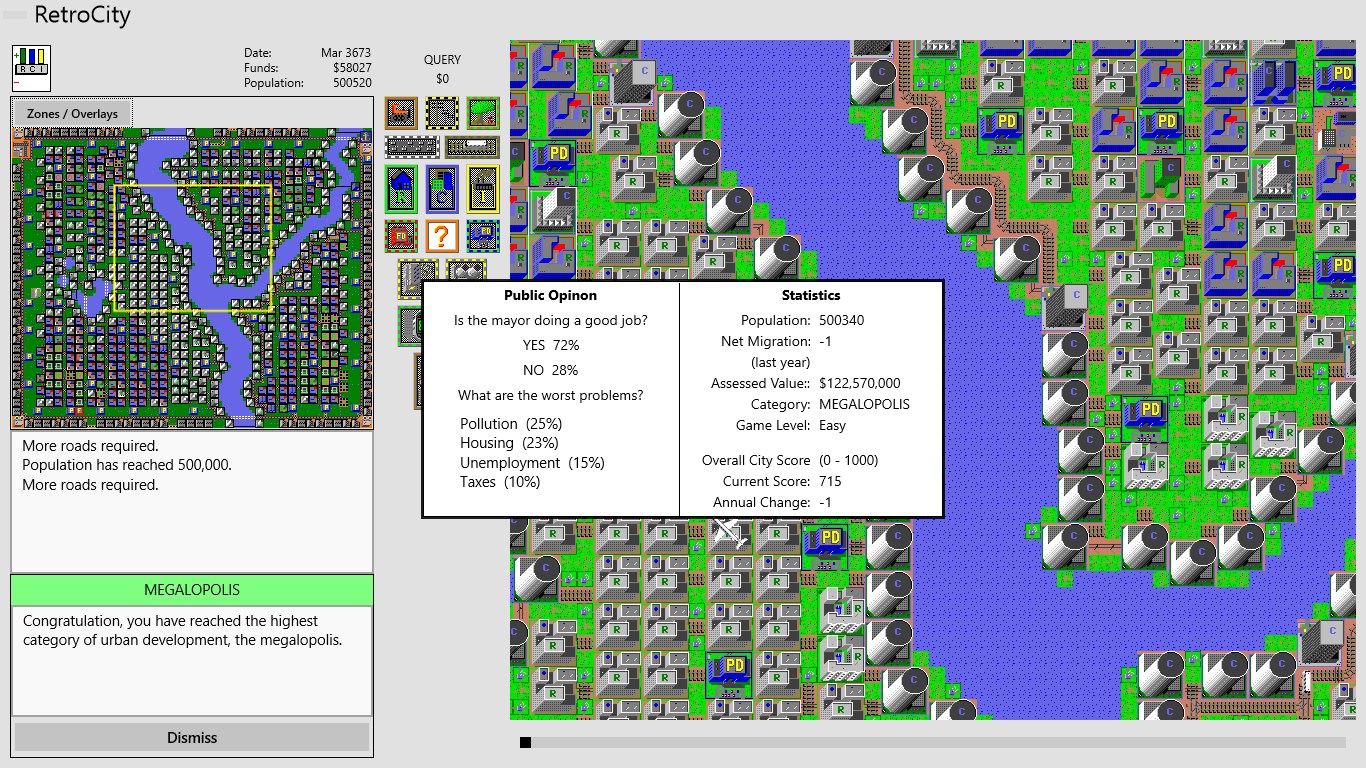Select the Fire Department tool
The height and width of the screenshot is (768, 1366).
point(401,236)
